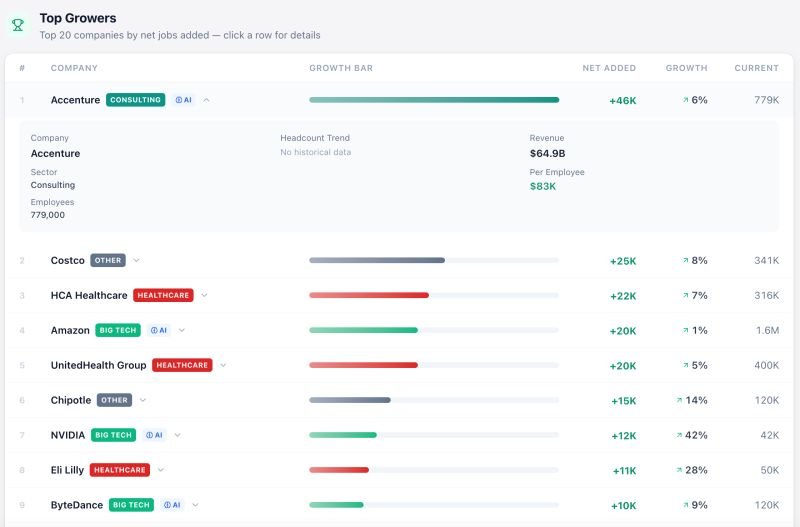
Task: Click the +10K net added for ByteDance
Action: click(x=623, y=506)
